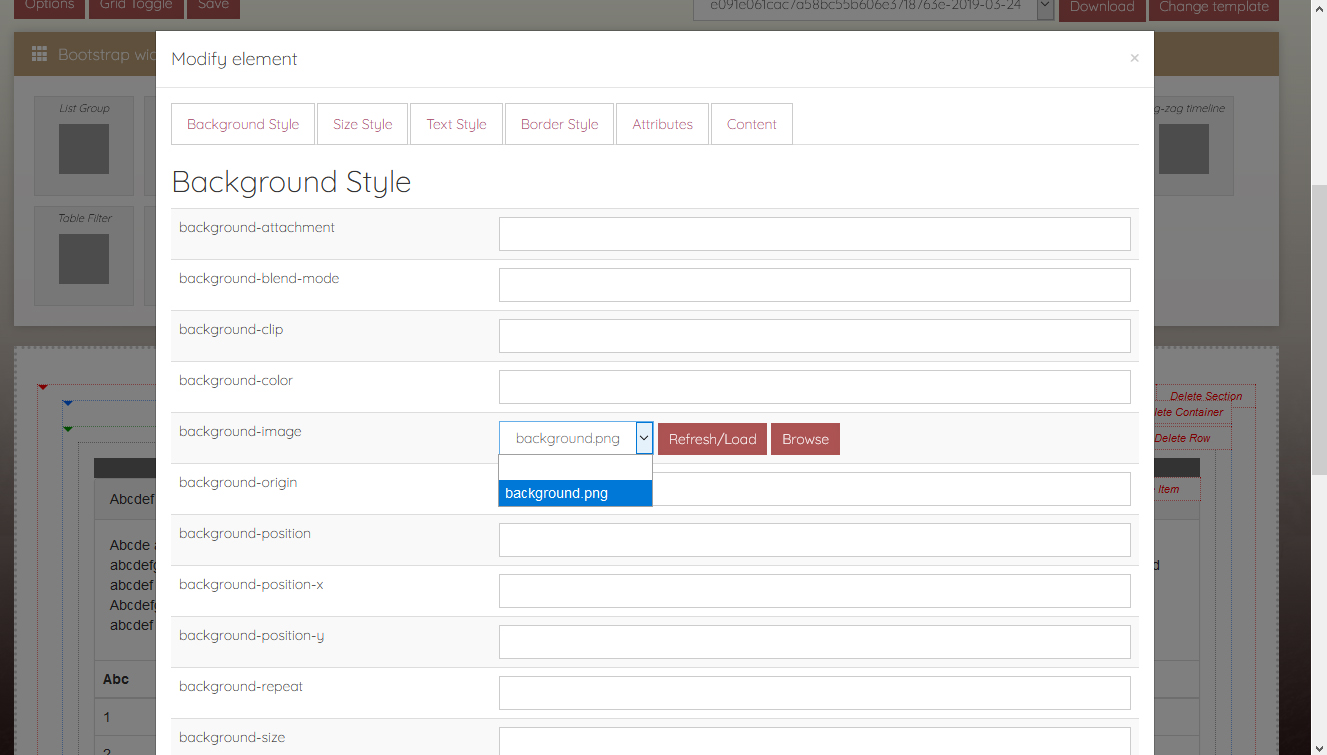
Task: Select the List Group widget thumbnail
Action: 84,149
